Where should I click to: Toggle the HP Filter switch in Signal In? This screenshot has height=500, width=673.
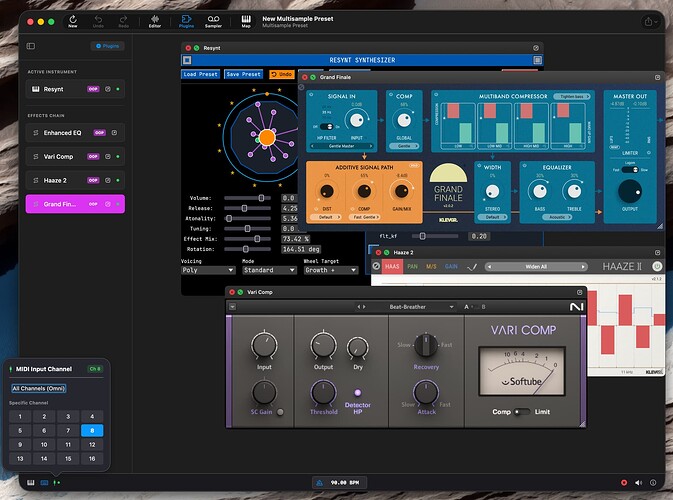point(327,127)
